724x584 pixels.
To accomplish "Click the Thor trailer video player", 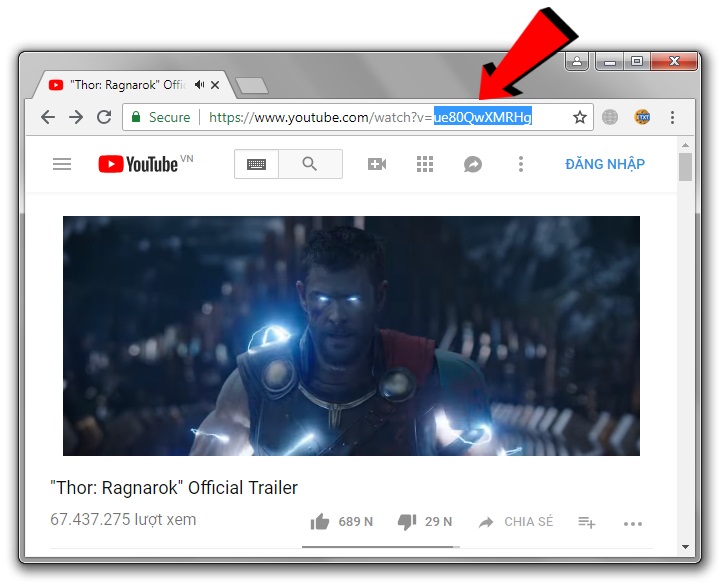I will coord(351,336).
